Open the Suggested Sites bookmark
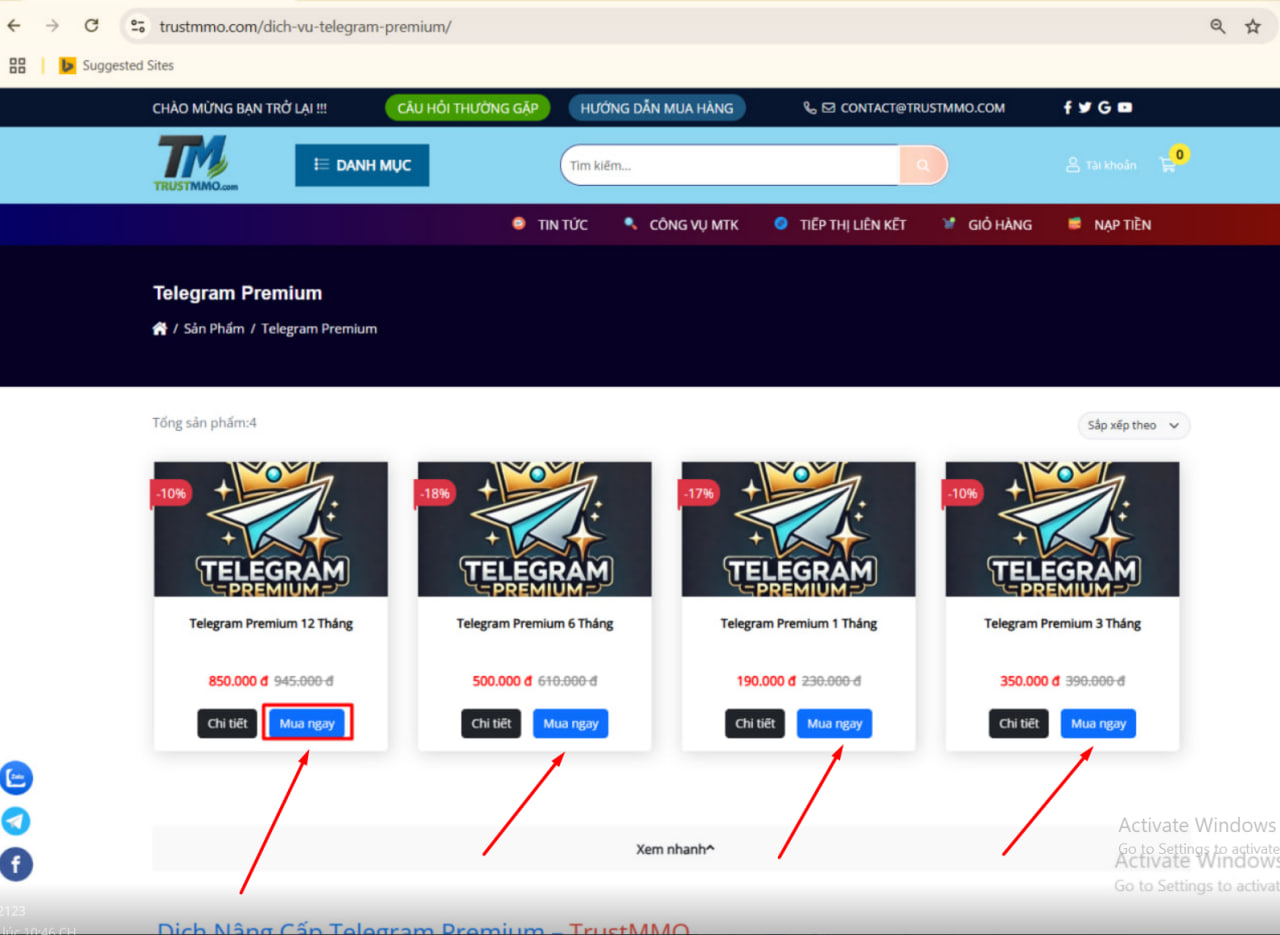The image size is (1280, 935). [x=116, y=66]
